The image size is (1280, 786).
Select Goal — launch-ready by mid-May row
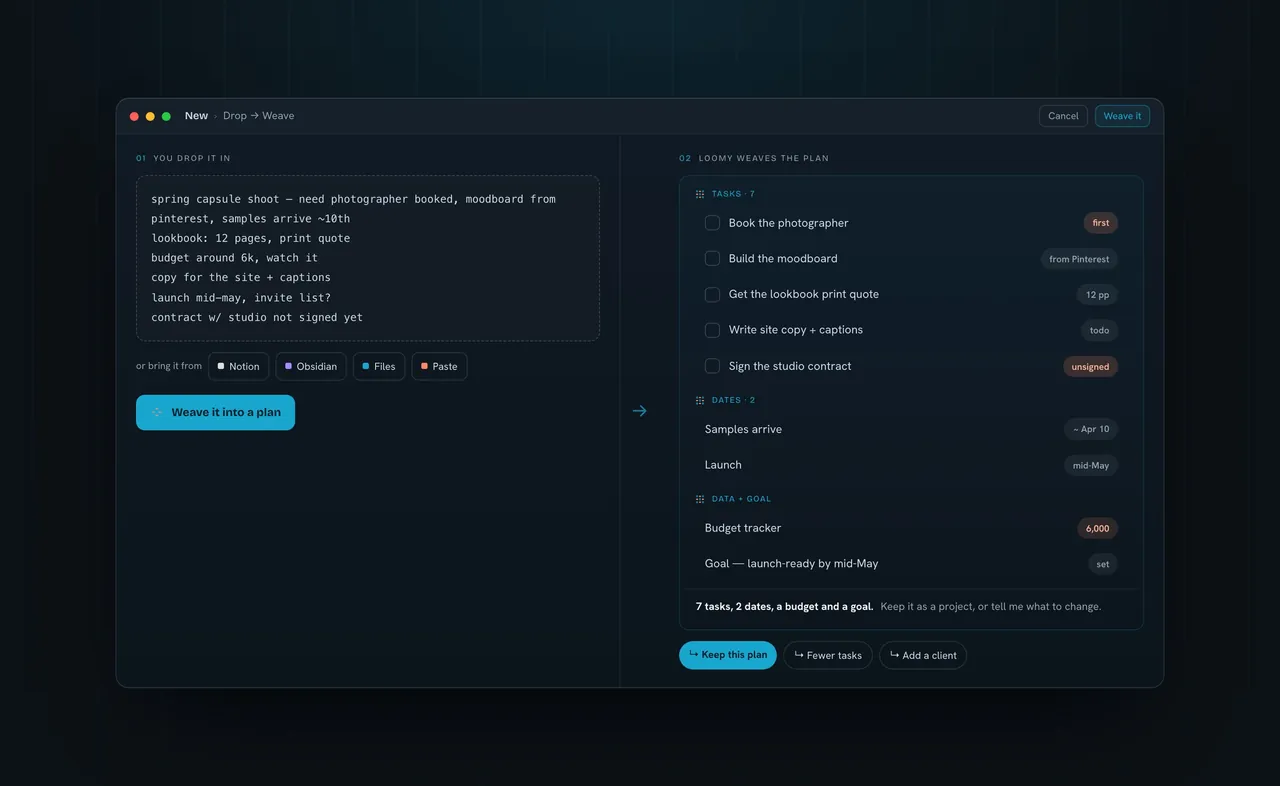(x=911, y=564)
